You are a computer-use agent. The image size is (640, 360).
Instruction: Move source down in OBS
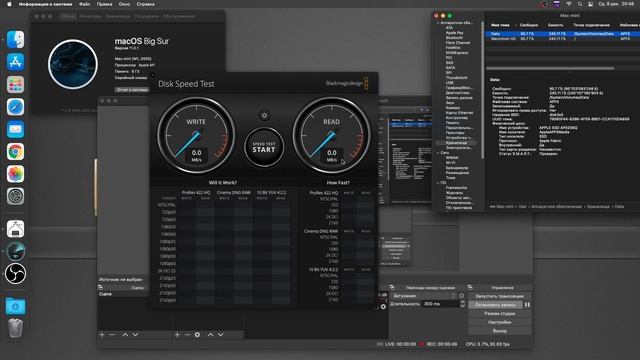pos(221,335)
